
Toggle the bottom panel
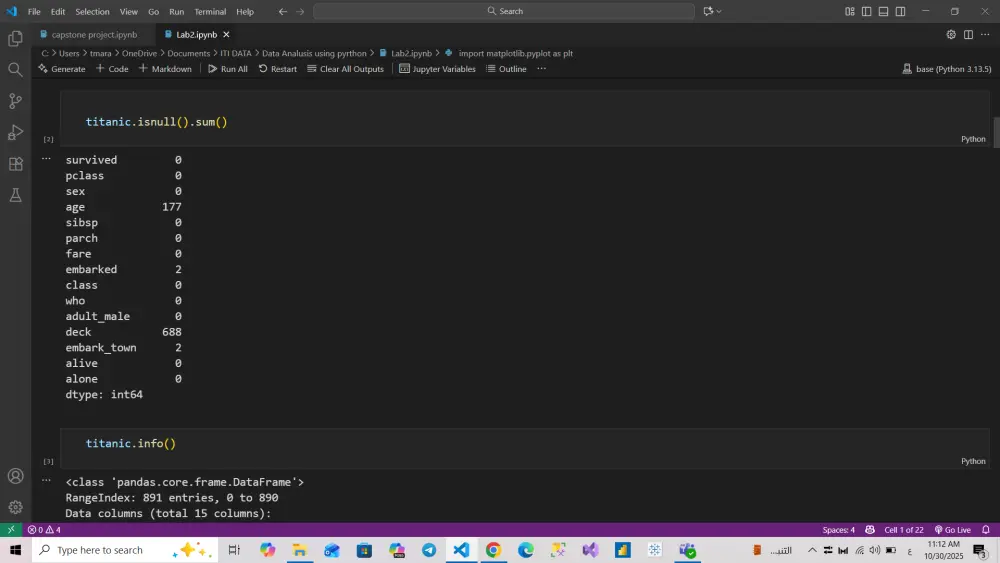click(x=883, y=11)
